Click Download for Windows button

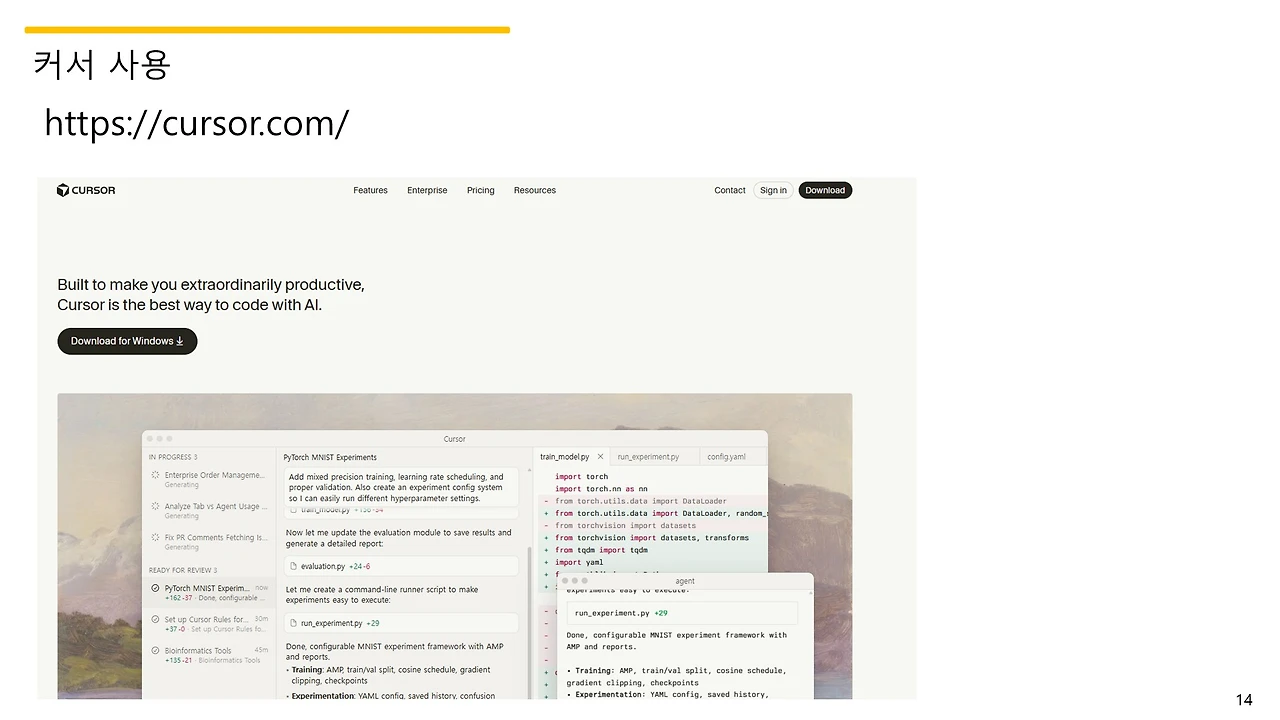point(127,341)
